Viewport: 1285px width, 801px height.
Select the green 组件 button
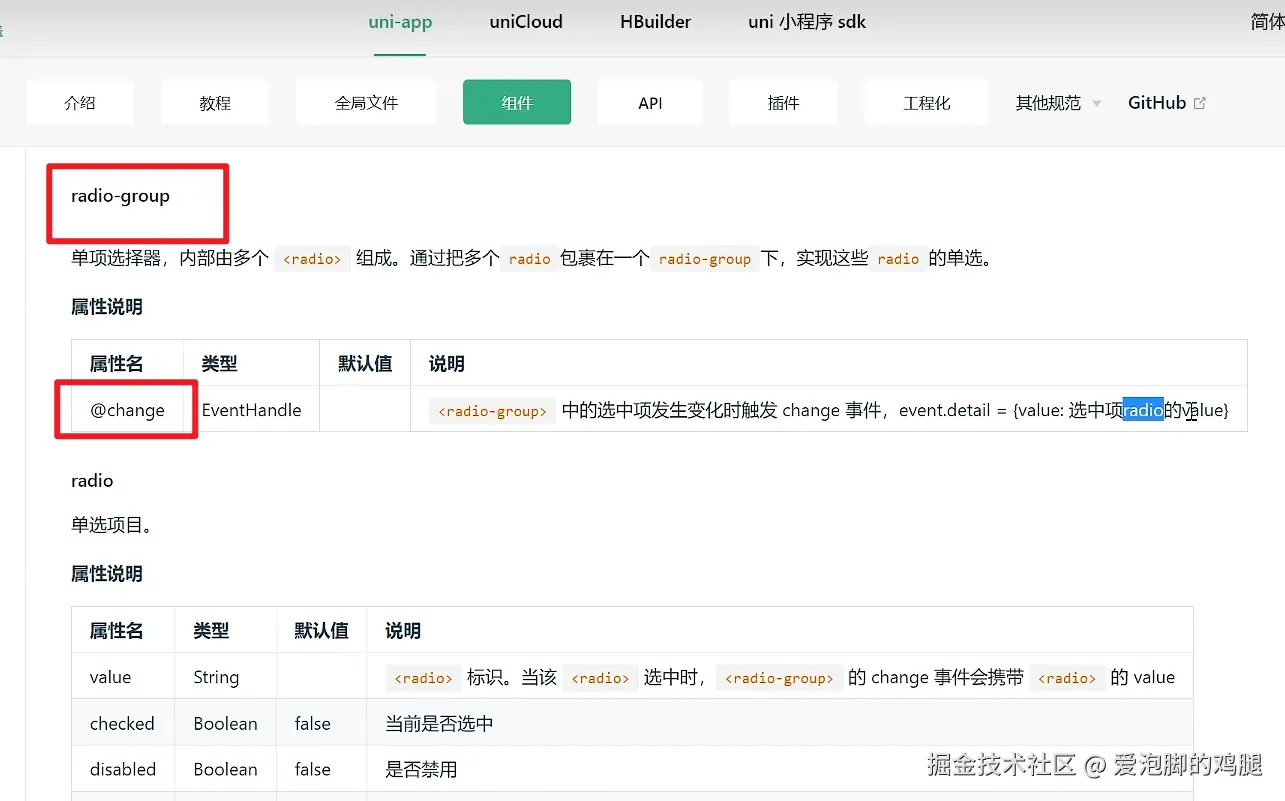pyautogui.click(x=517, y=102)
